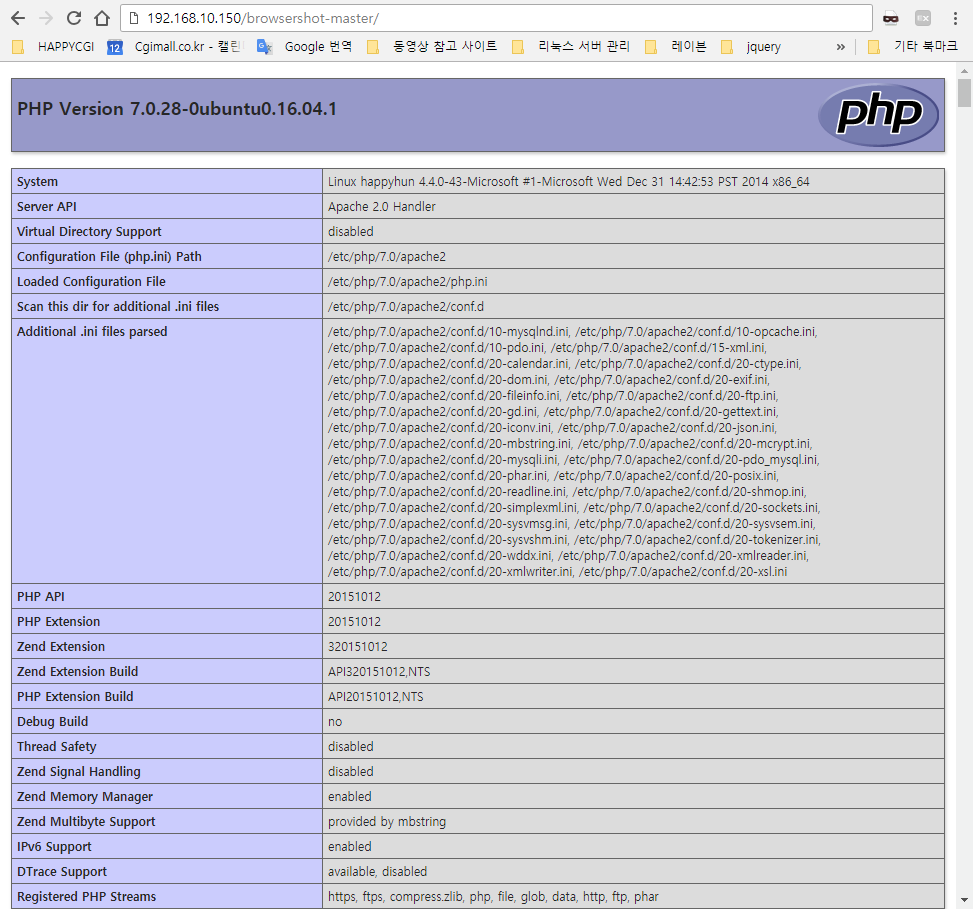Open the Cgimall.co.kr calendar bookmark
The image size is (973, 909).
point(176,47)
